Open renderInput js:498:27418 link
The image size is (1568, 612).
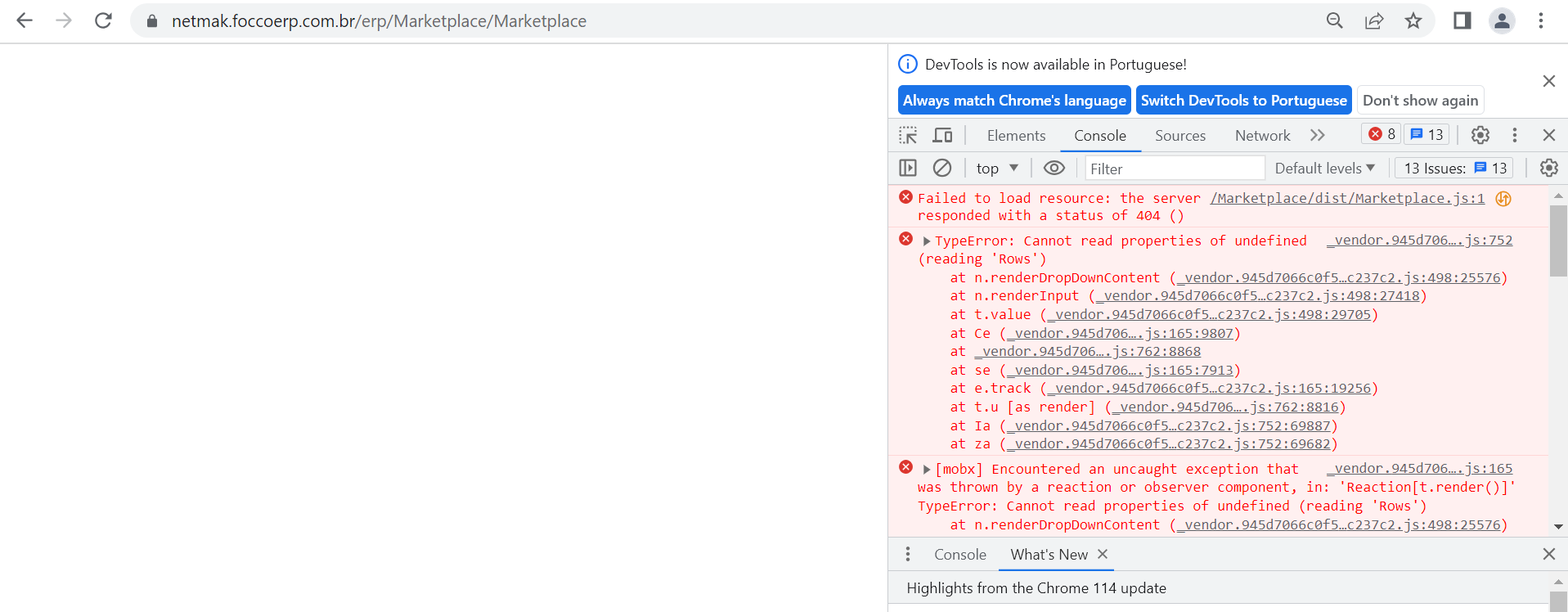(x=1258, y=296)
